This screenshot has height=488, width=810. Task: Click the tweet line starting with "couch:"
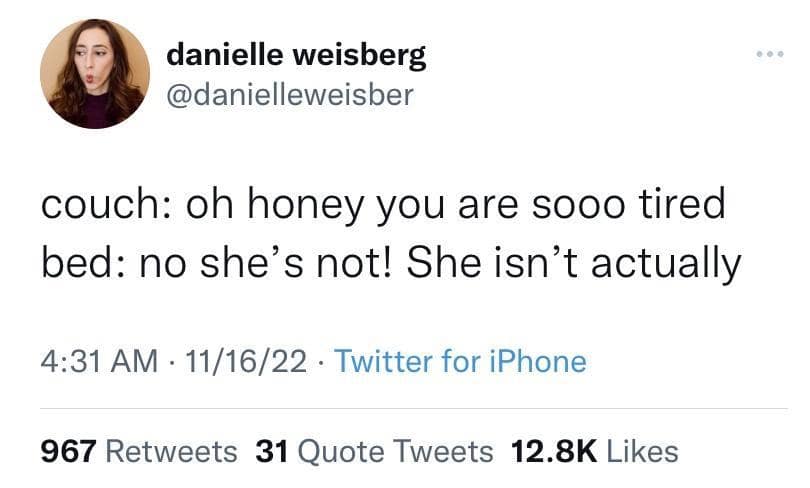[x=382, y=205]
